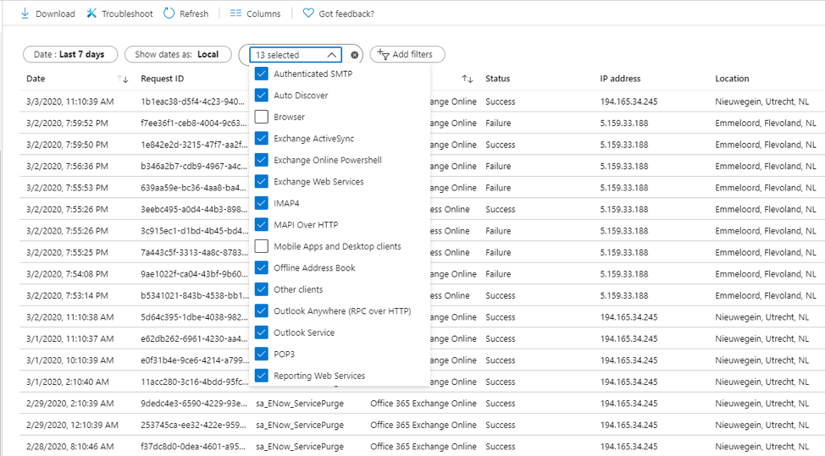
Task: Click sort arrows icon beside Status column
Action: click(x=467, y=79)
